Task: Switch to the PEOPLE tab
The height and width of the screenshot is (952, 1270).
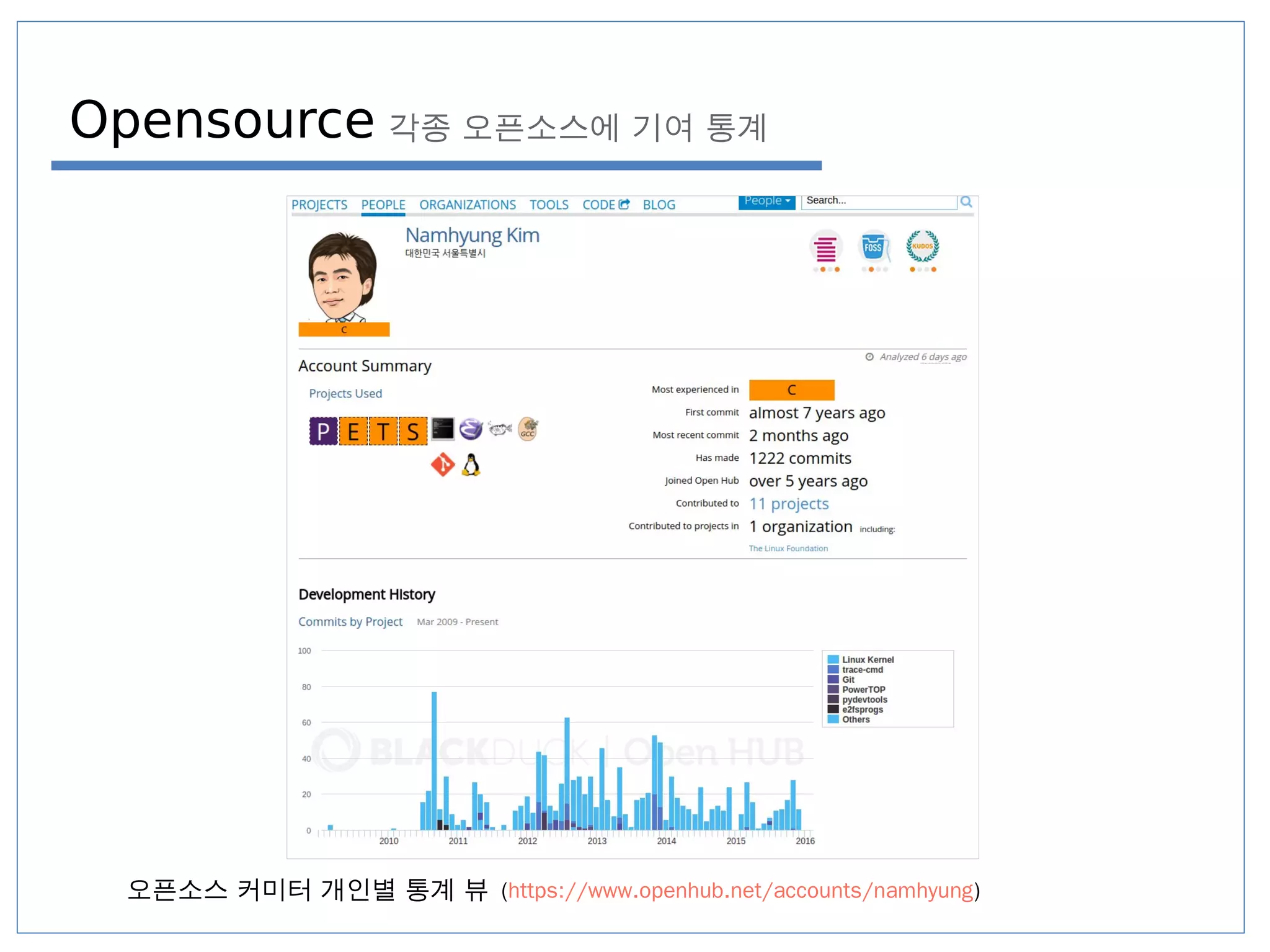Action: click(383, 205)
